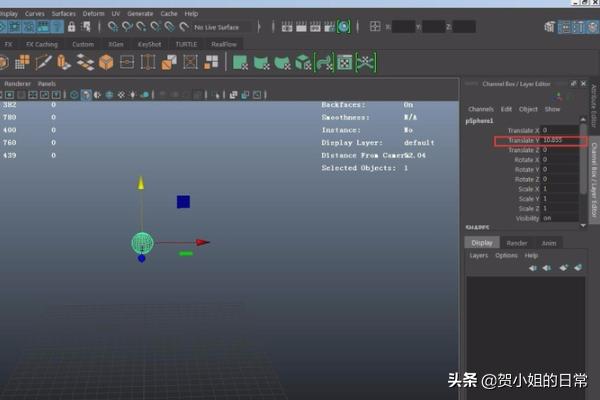
Task: Open Channels menu in Channel Box
Action: [481, 109]
